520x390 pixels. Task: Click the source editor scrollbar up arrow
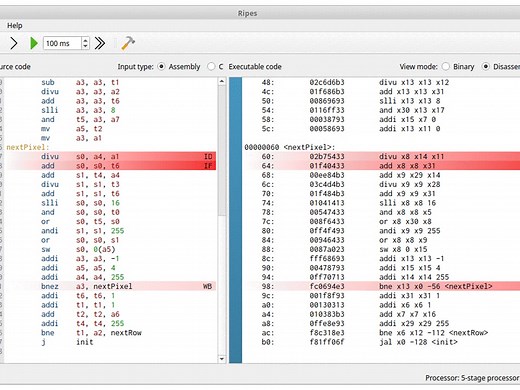tap(222, 81)
